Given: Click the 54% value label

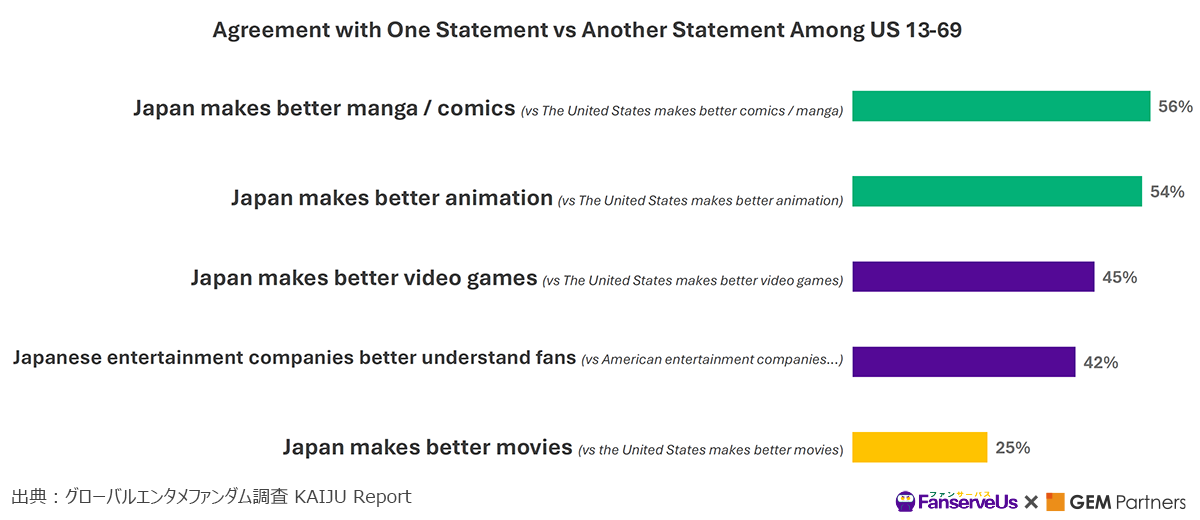Looking at the screenshot, I should click(x=1167, y=191).
